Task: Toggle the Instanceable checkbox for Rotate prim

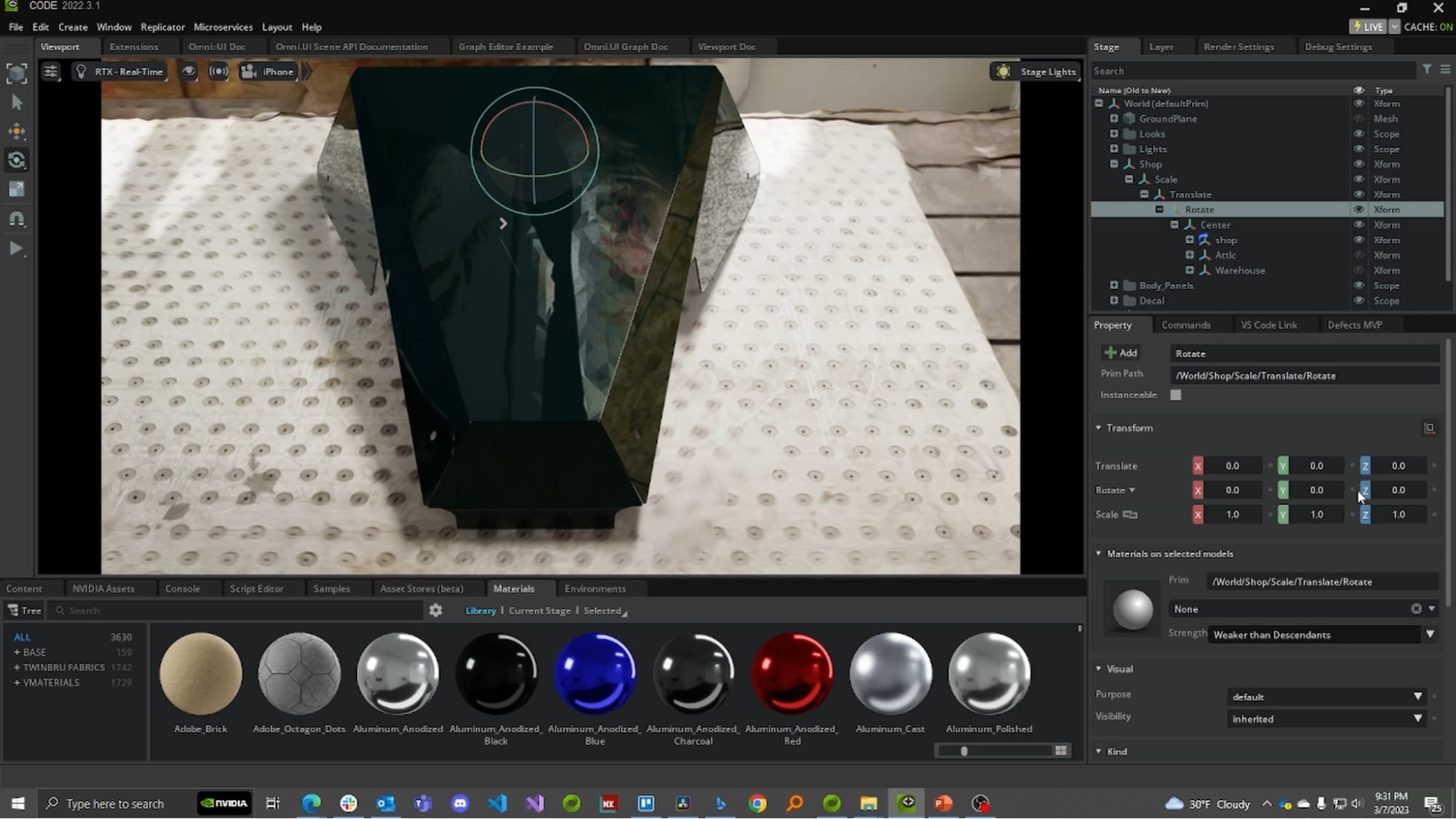Action: coord(1178,394)
